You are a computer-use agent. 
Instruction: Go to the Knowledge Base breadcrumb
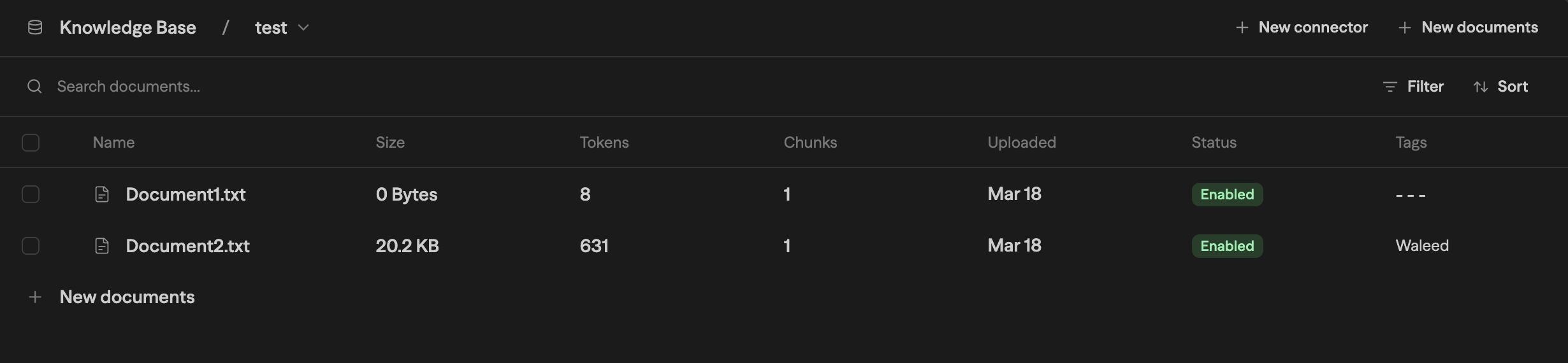coord(127,27)
